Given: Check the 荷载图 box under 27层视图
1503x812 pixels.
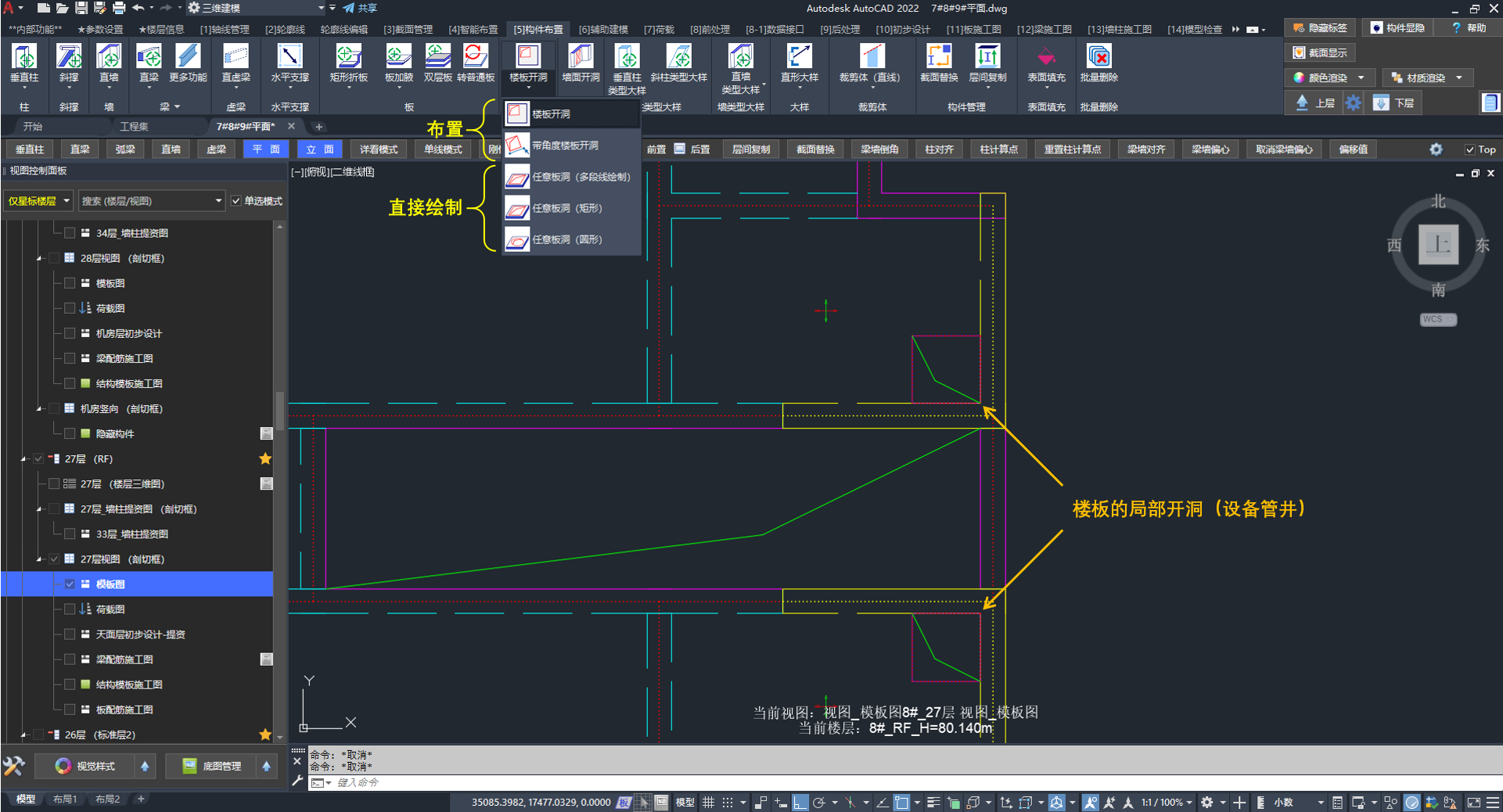Looking at the screenshot, I should [70, 609].
